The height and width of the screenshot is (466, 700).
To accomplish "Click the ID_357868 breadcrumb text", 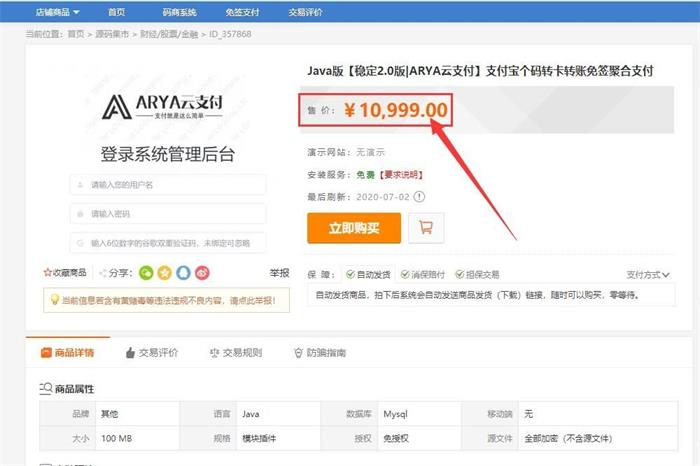I will point(230,34).
